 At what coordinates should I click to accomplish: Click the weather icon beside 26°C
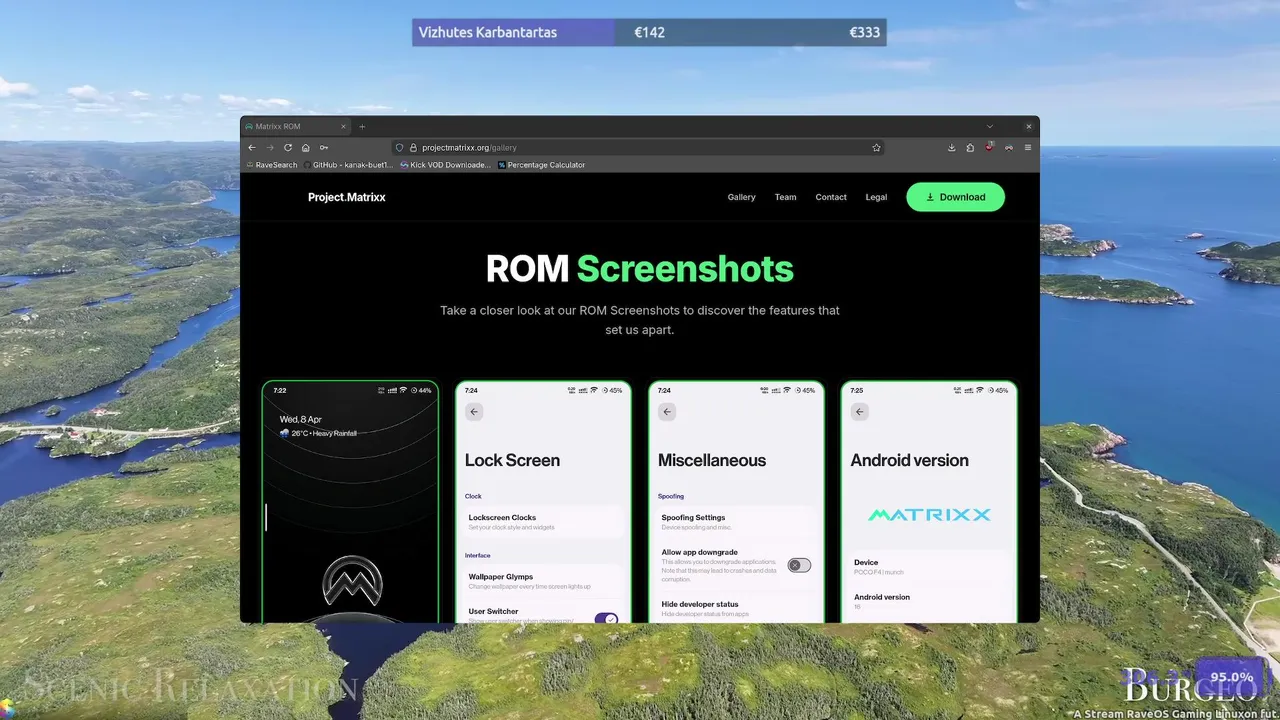[285, 433]
